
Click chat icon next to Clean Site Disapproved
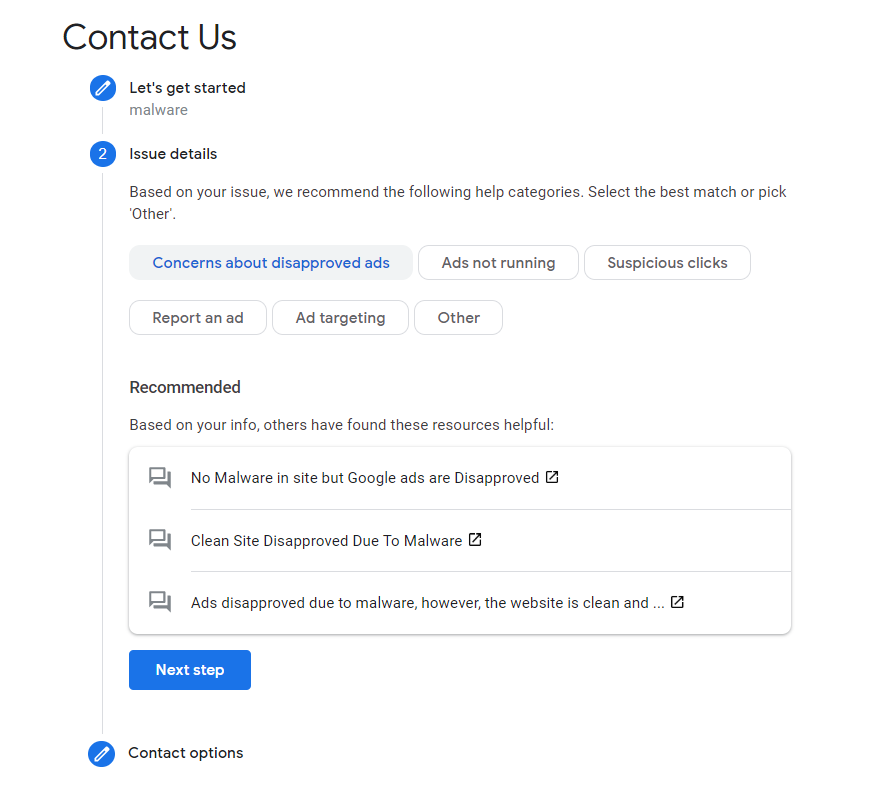click(160, 540)
